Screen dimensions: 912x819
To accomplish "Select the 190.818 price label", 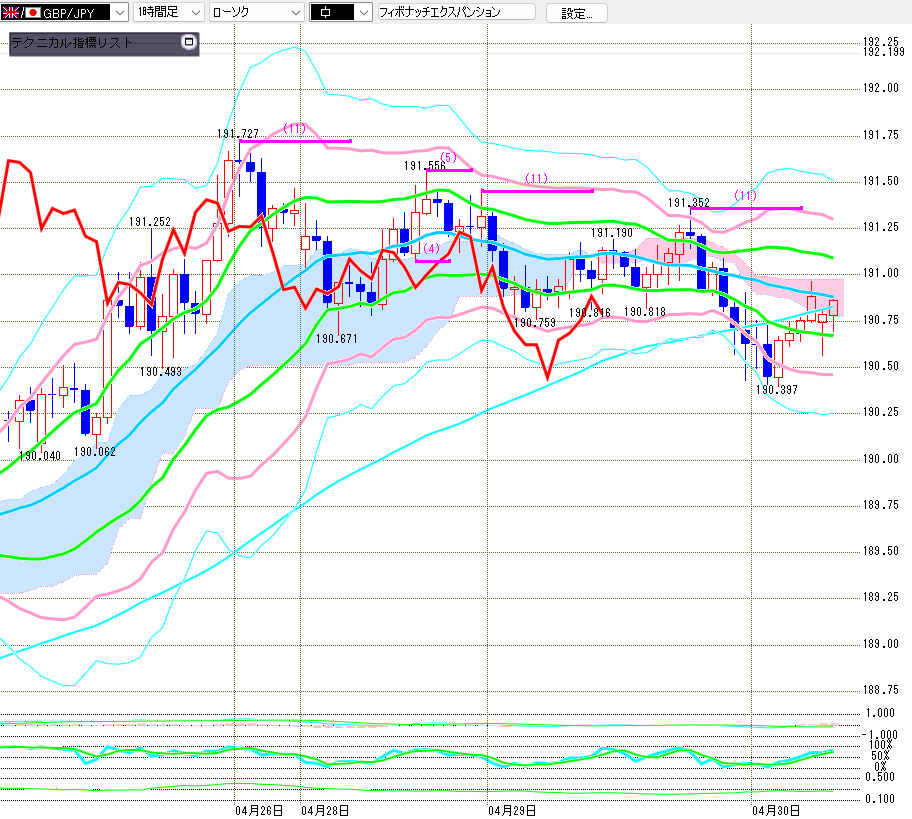I will click(644, 312).
